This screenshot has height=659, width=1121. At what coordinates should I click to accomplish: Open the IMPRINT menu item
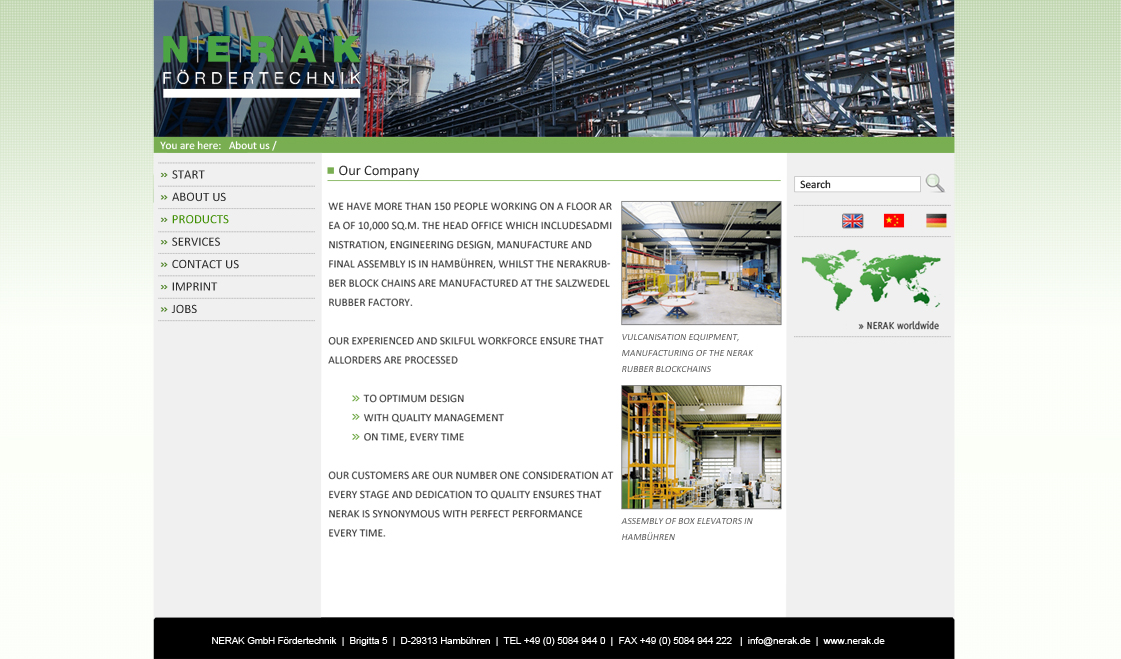point(194,287)
